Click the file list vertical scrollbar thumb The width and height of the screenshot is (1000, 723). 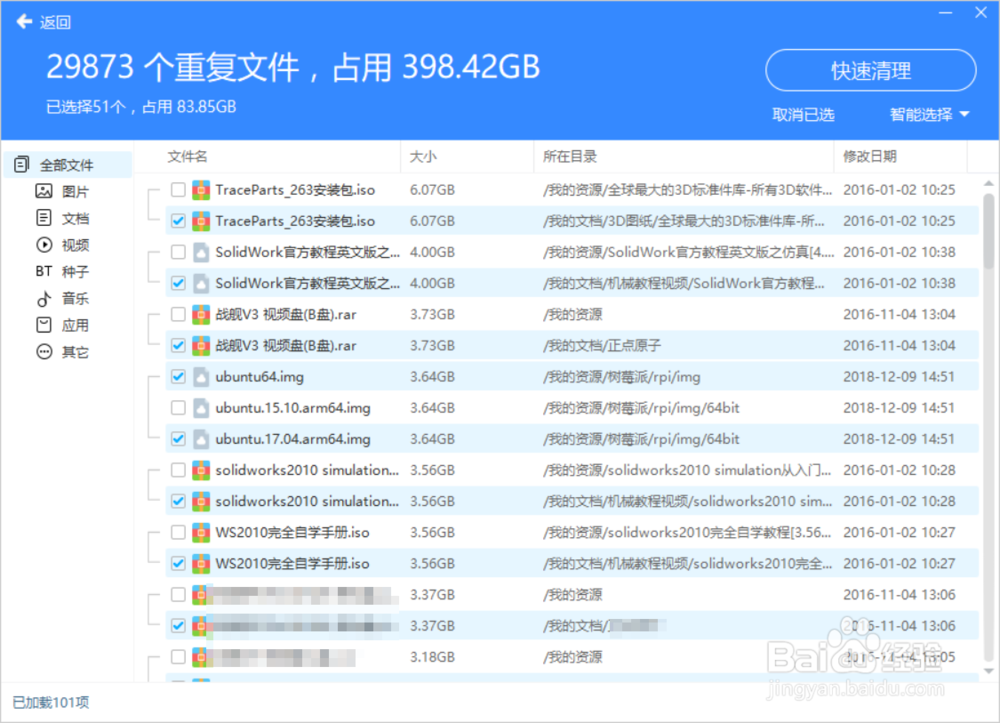click(989, 231)
